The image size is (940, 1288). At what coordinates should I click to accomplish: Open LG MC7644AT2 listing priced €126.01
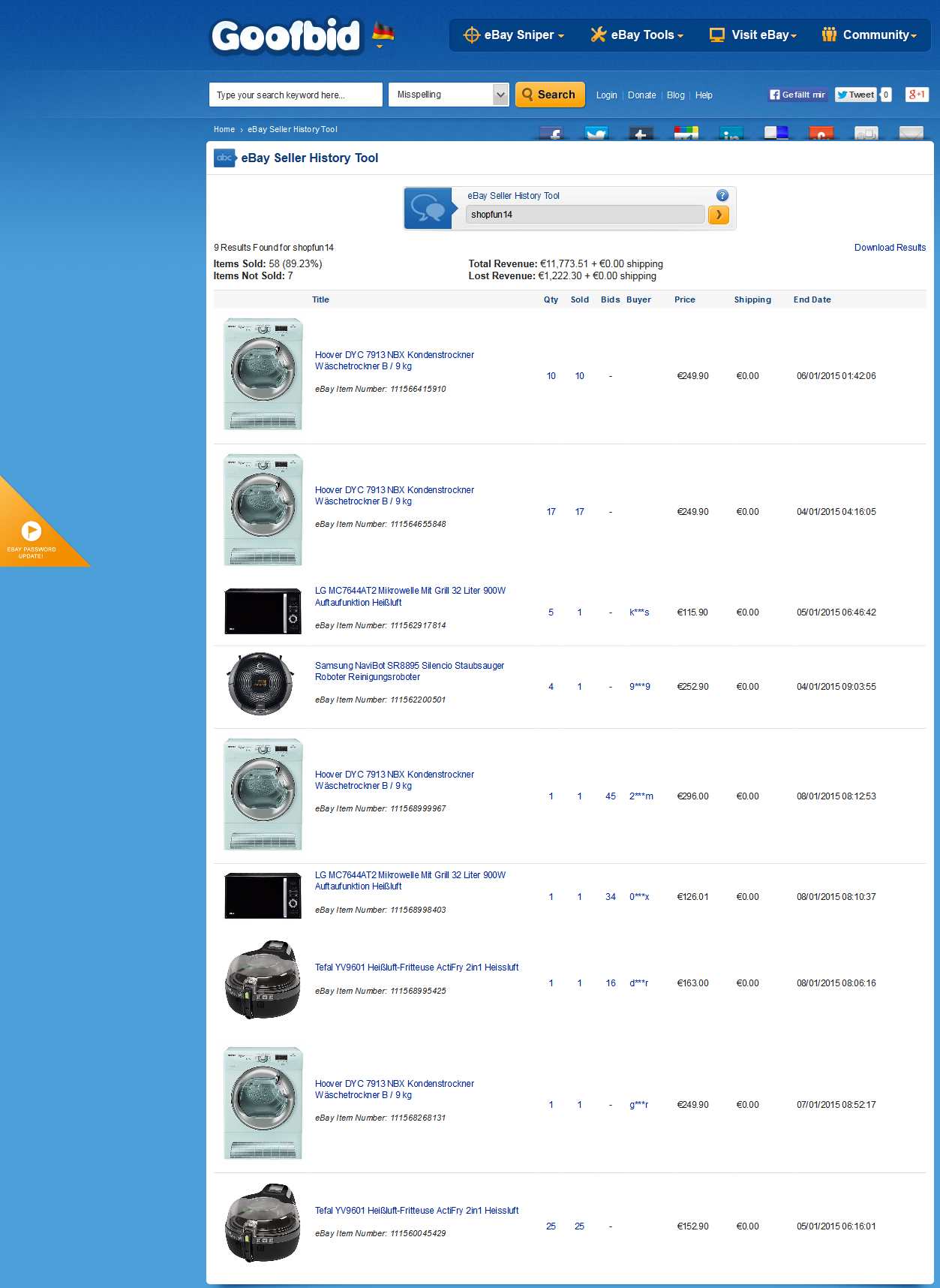point(410,880)
